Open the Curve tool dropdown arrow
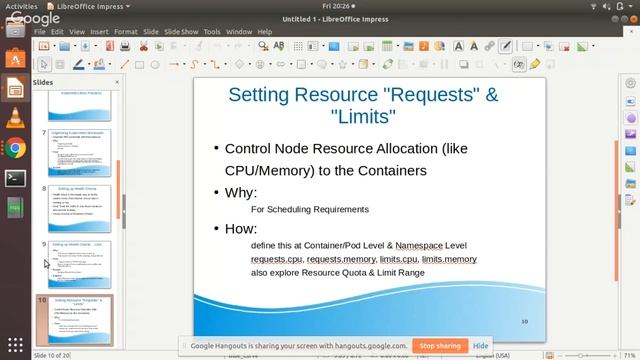Screen dimensions: 640x360 (204, 64)
